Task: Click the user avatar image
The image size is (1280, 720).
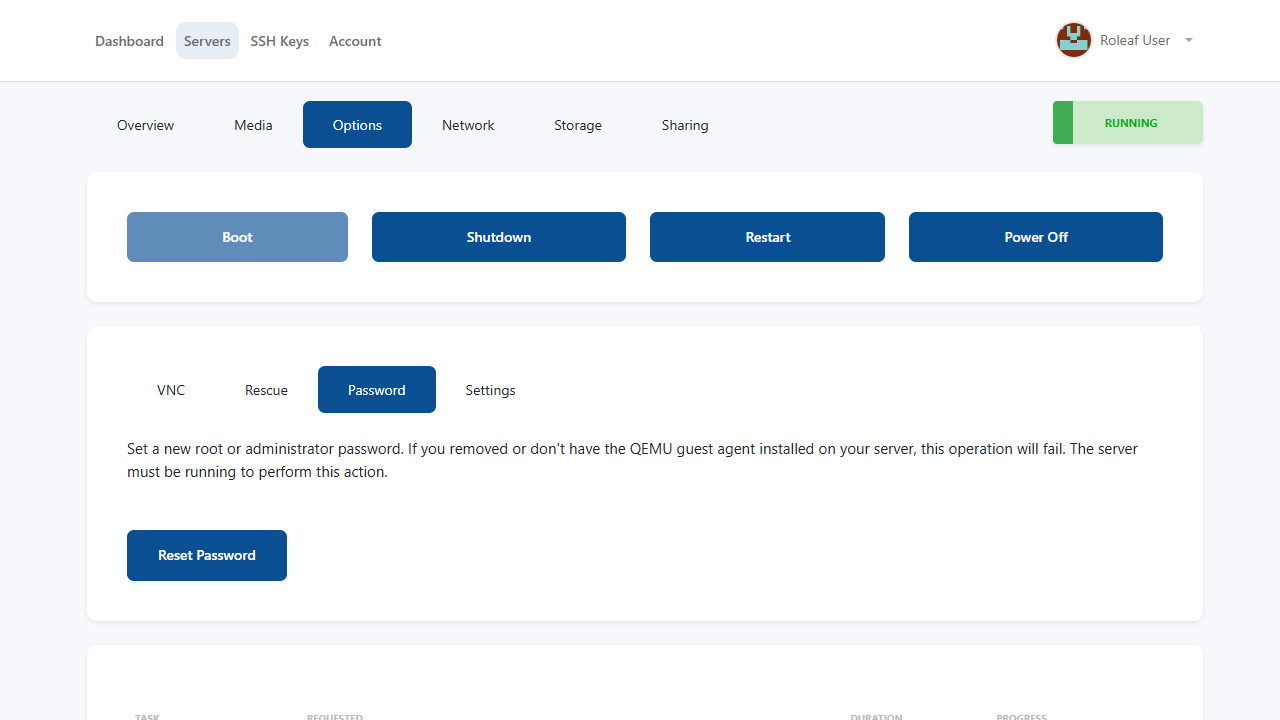Action: tap(1073, 41)
